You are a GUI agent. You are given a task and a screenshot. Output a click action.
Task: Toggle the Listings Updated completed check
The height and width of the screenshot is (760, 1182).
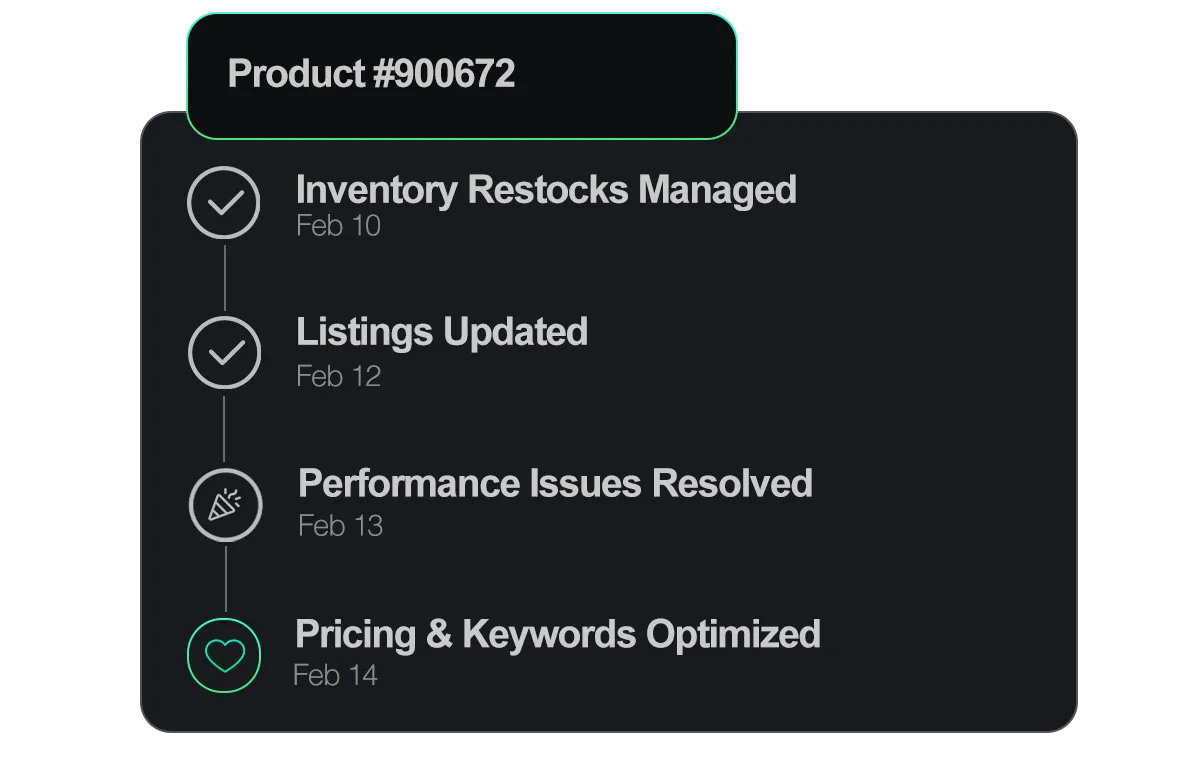click(x=225, y=353)
